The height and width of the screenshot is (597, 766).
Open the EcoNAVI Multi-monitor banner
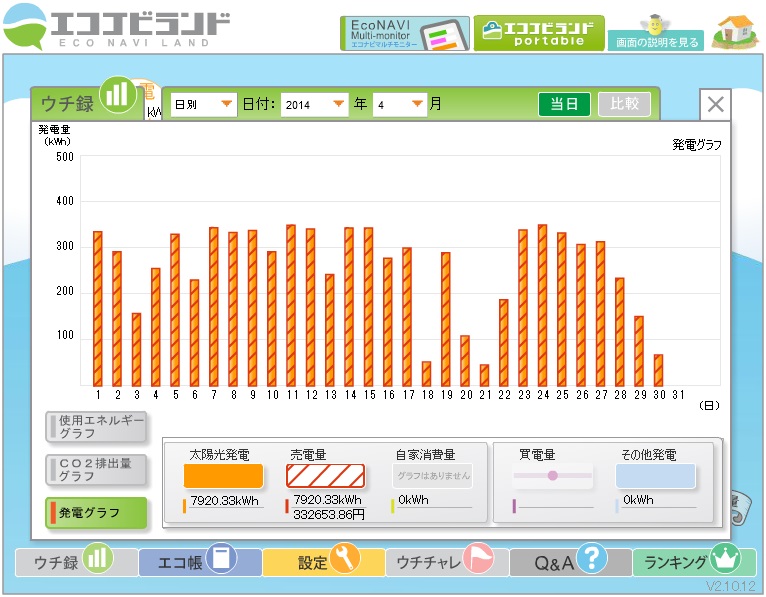click(405, 33)
